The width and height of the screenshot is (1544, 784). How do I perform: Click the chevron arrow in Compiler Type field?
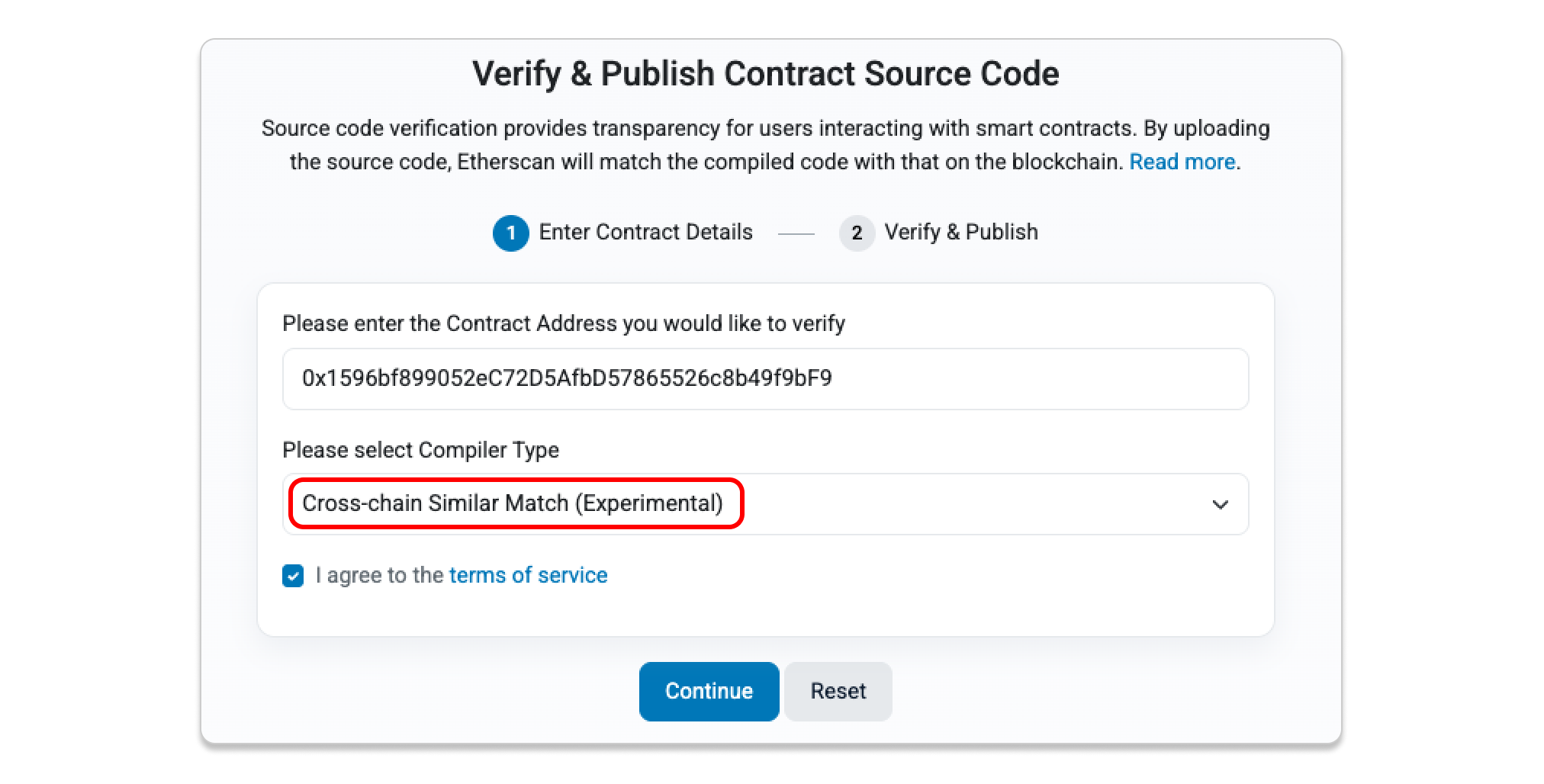(1220, 504)
